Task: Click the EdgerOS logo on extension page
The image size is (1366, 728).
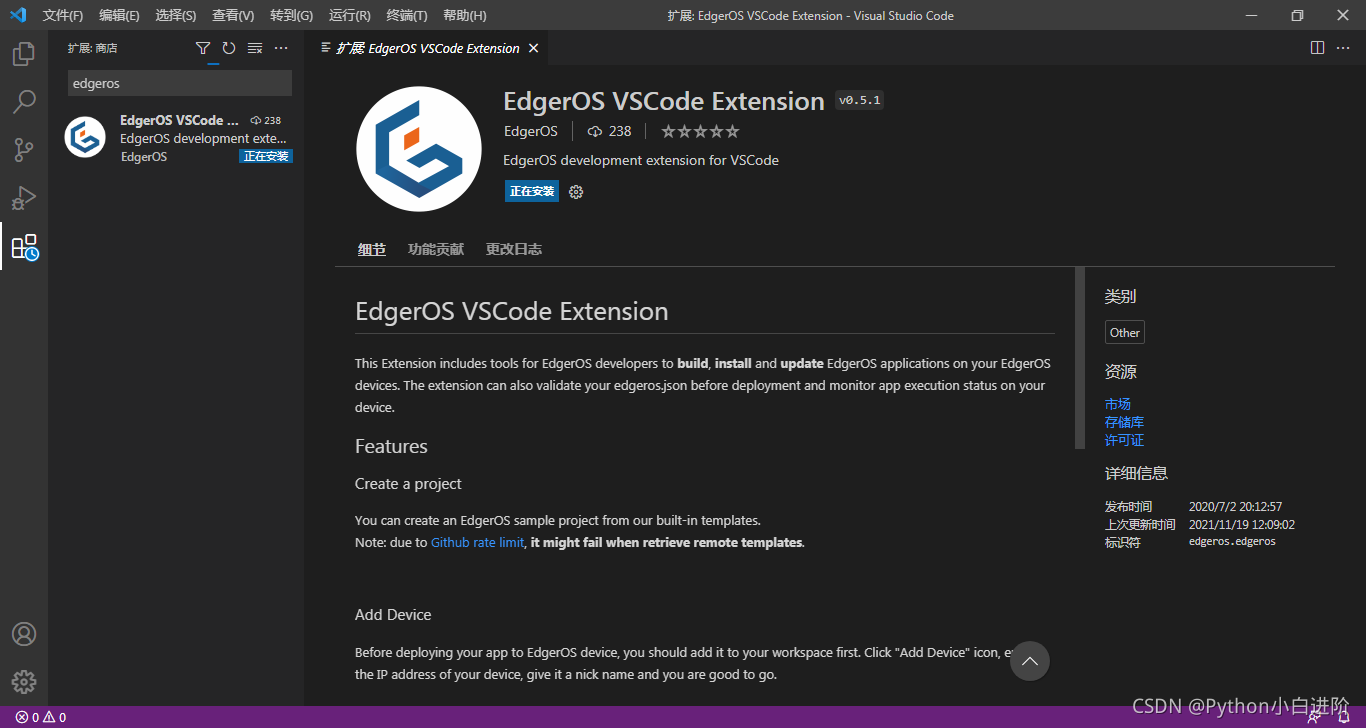Action: coord(419,149)
